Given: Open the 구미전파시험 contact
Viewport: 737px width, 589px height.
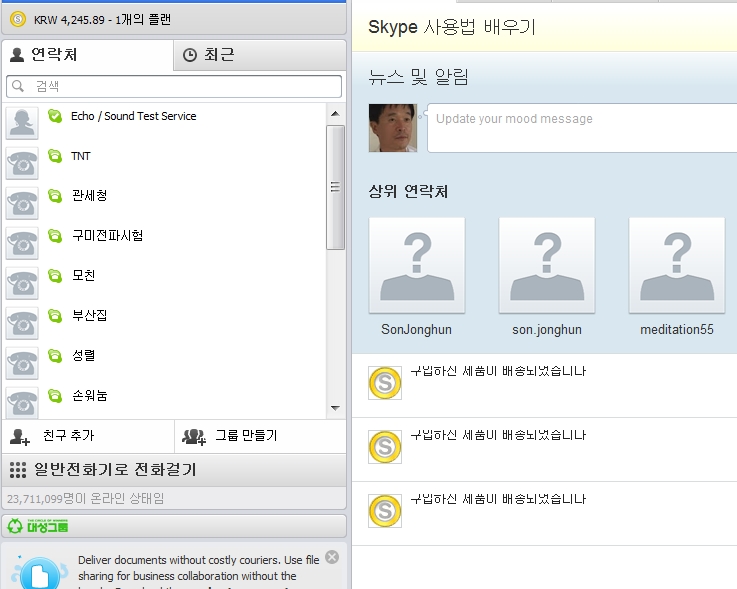Looking at the screenshot, I should pos(107,236).
